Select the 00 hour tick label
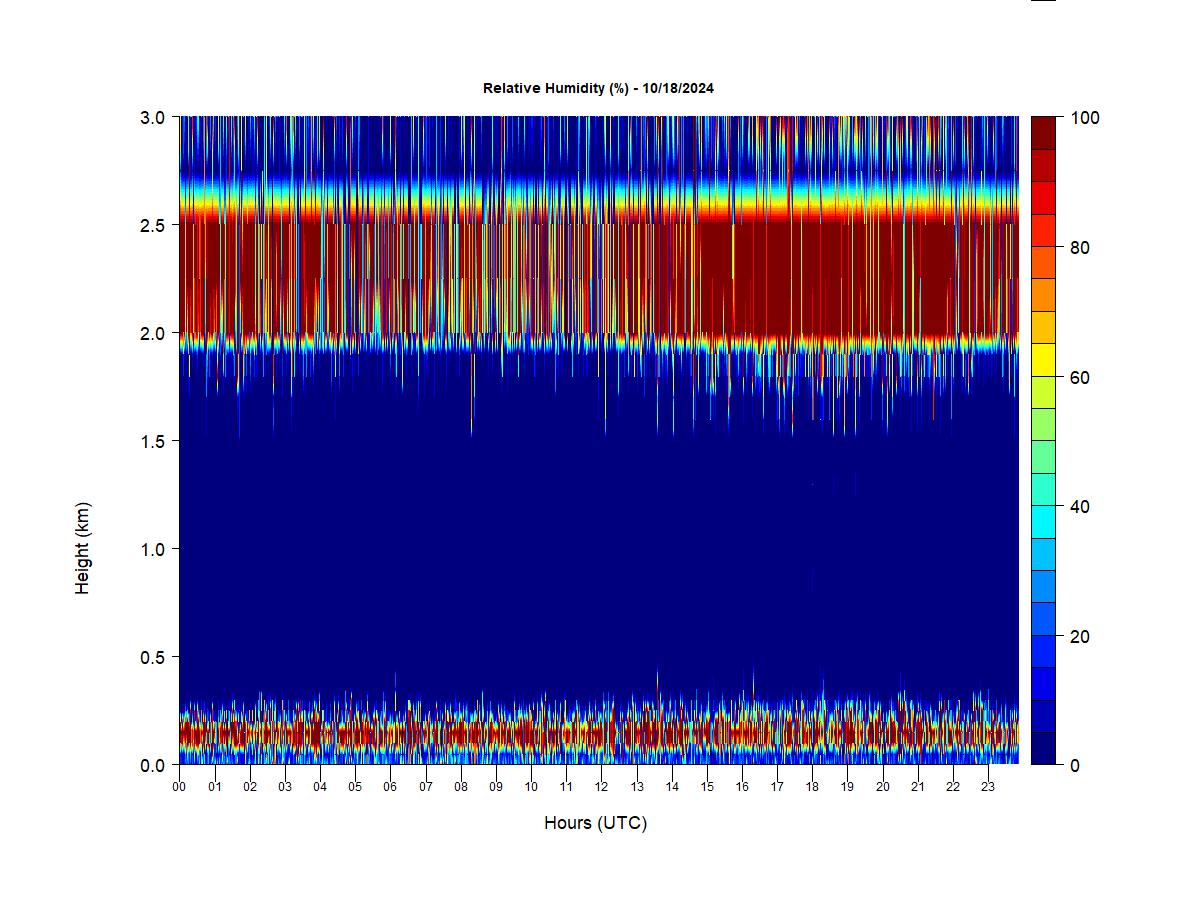 coord(179,787)
